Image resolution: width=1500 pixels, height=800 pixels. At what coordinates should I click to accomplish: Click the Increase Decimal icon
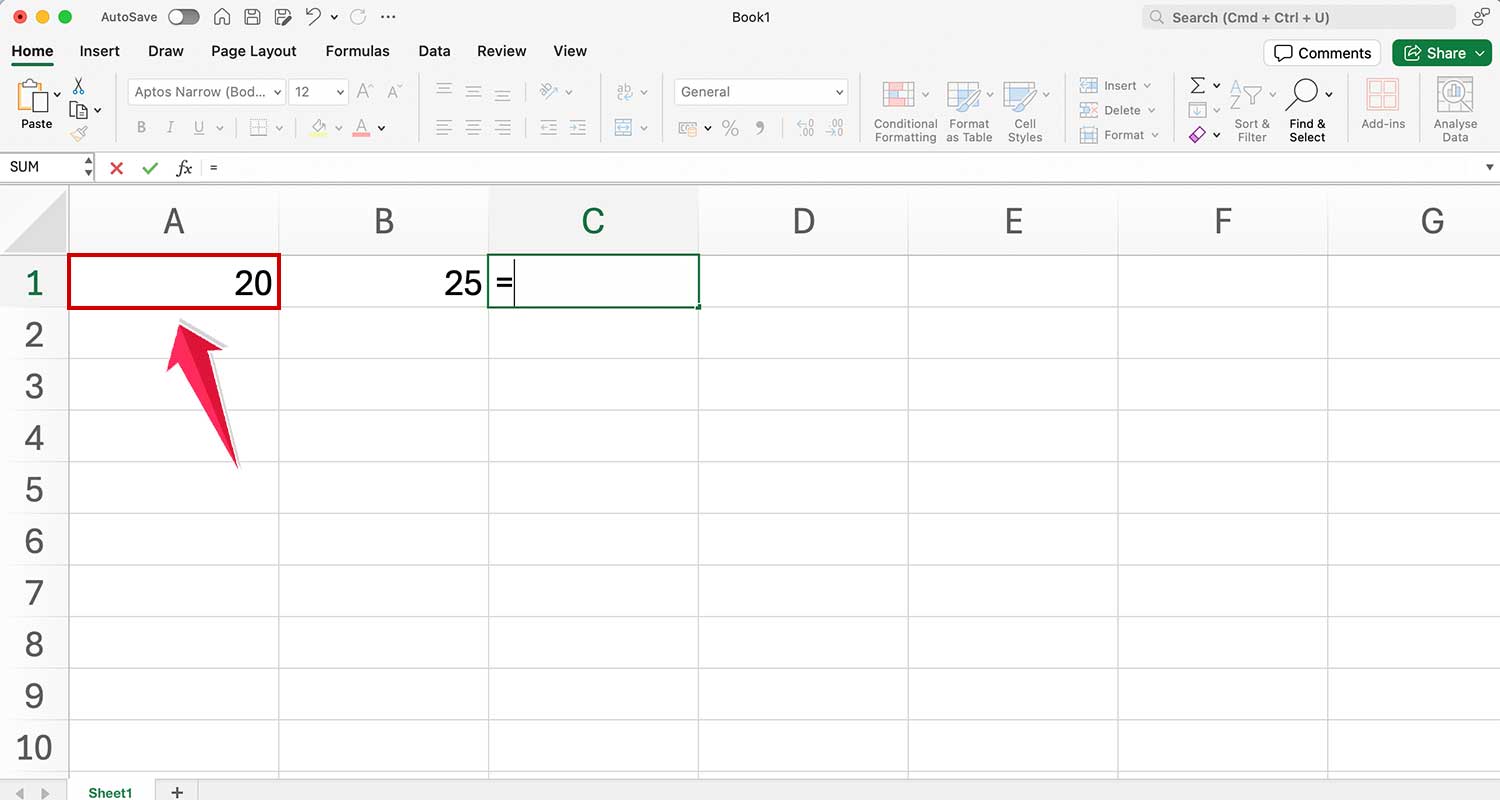coord(805,128)
